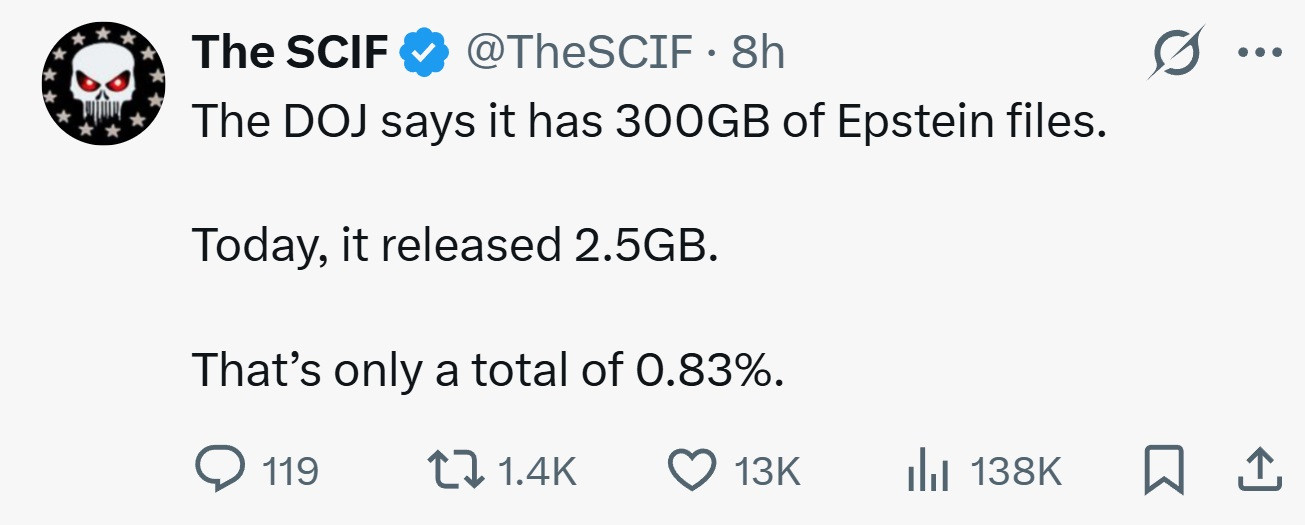Screen dimensions: 1305x525
Task: Click the 1.4K reposts count
Action: (x=536, y=471)
